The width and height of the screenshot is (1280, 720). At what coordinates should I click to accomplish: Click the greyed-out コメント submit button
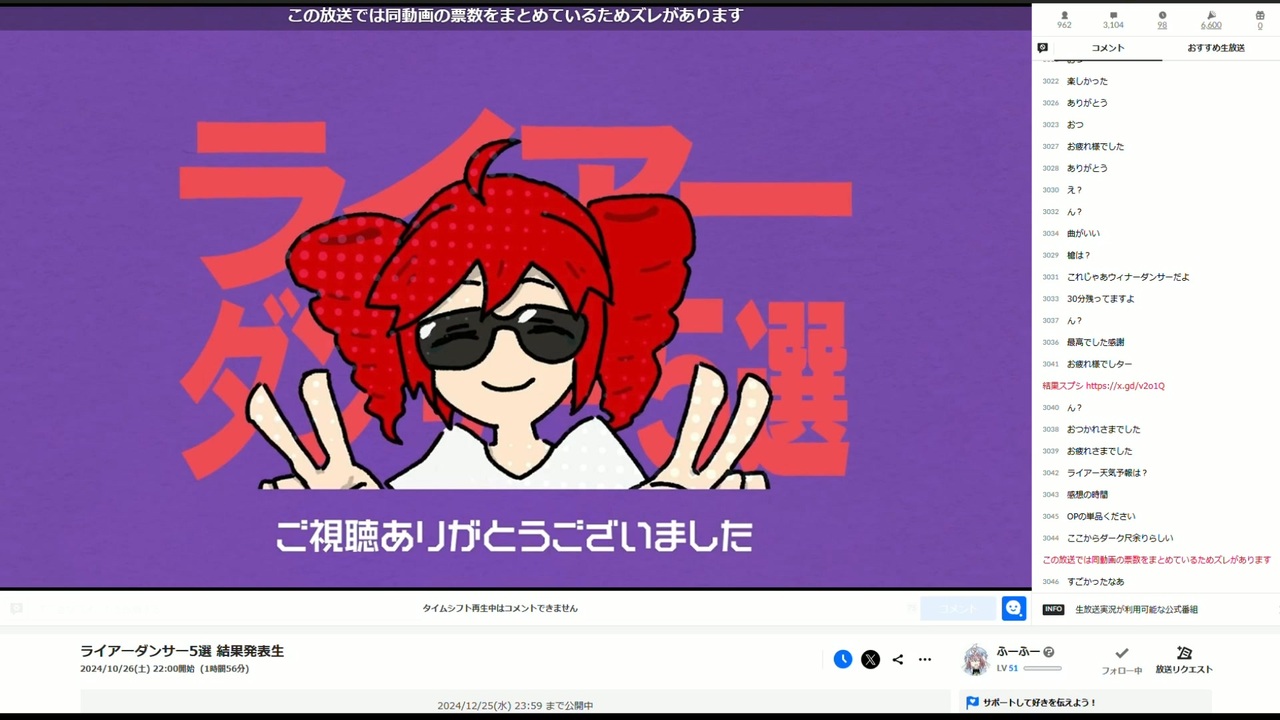[x=958, y=608]
